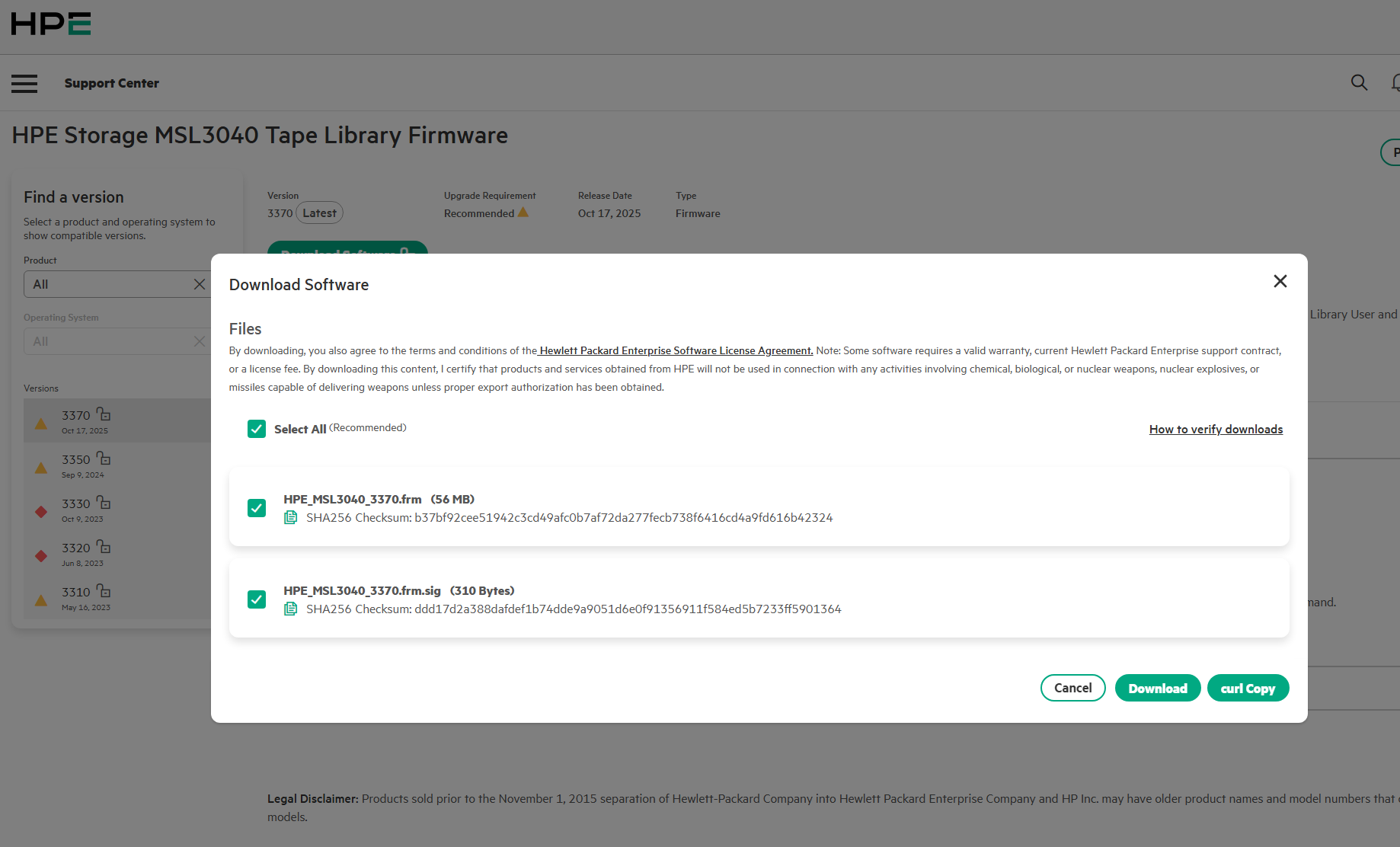Toggle the HPE_MSL3040_3370.frm.sig checkbox
Viewport: 1400px width, 847px height.
click(x=257, y=599)
